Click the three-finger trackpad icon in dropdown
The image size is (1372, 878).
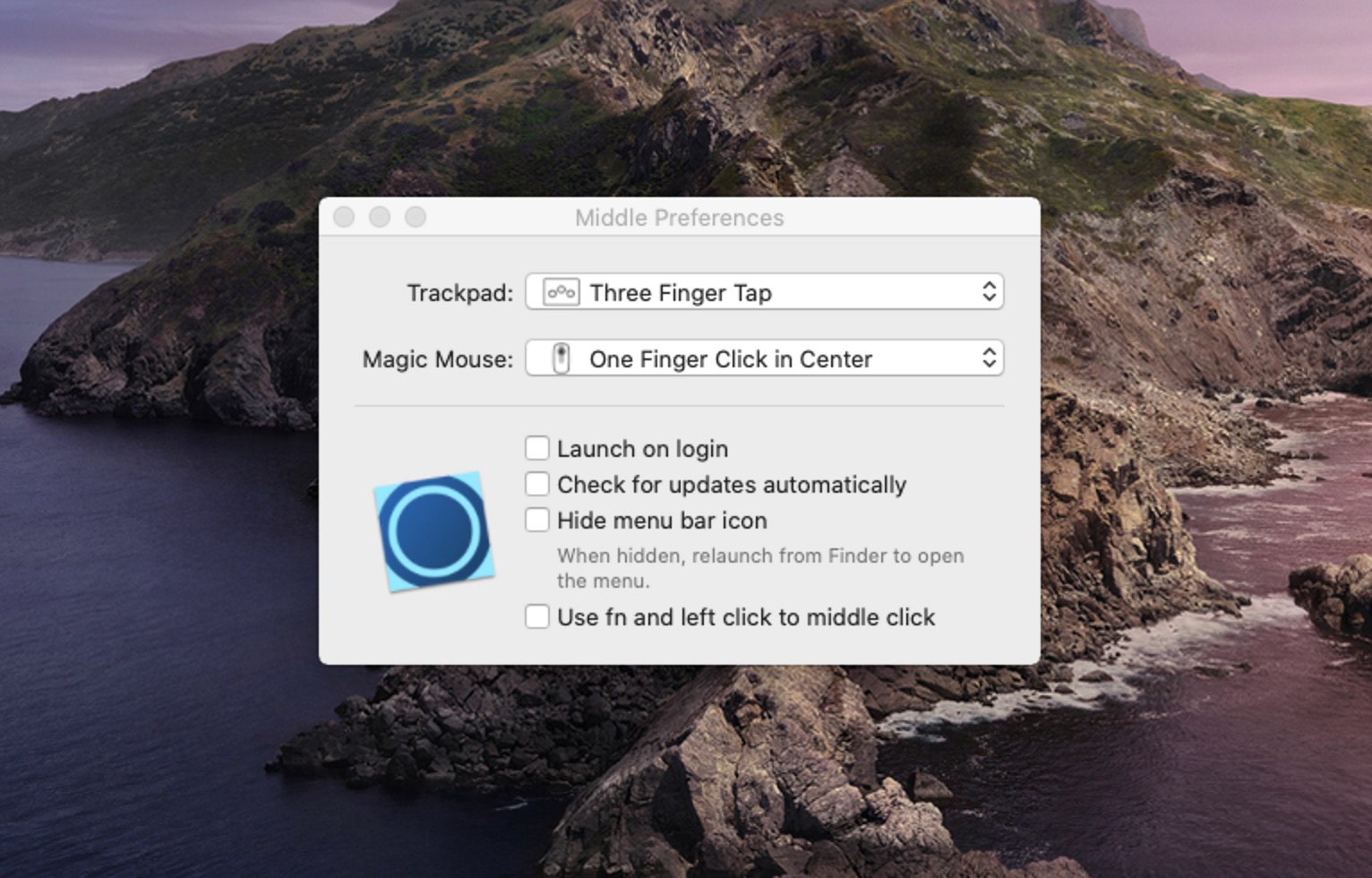[562, 292]
